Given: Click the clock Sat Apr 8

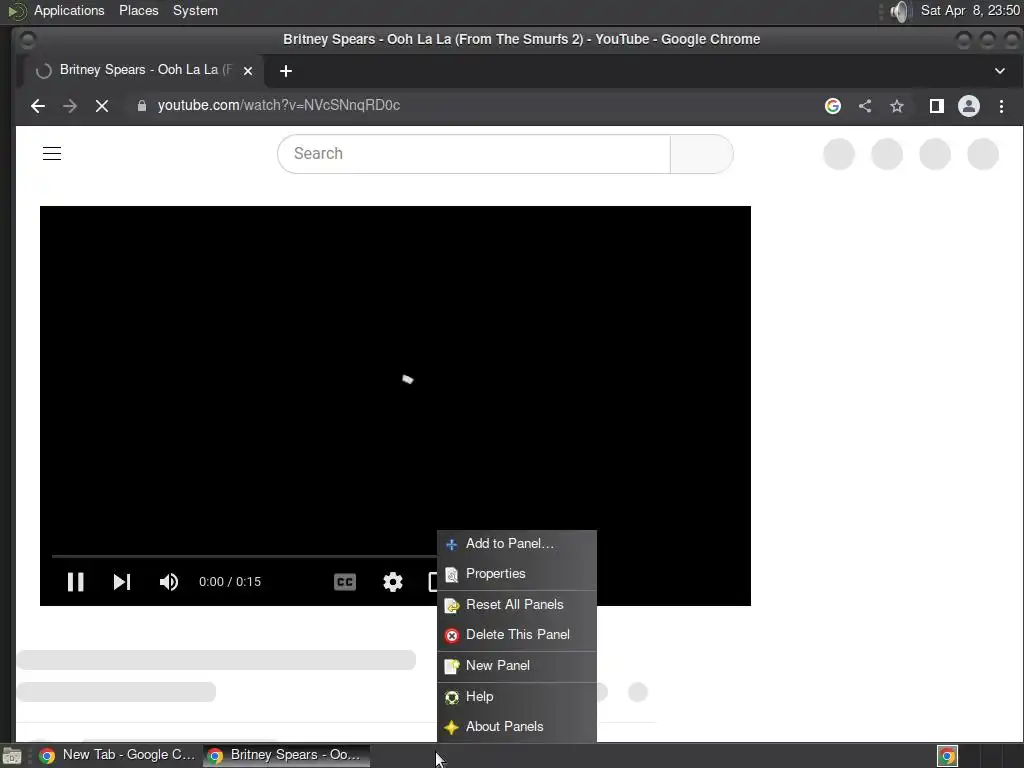Looking at the screenshot, I should click(970, 10).
